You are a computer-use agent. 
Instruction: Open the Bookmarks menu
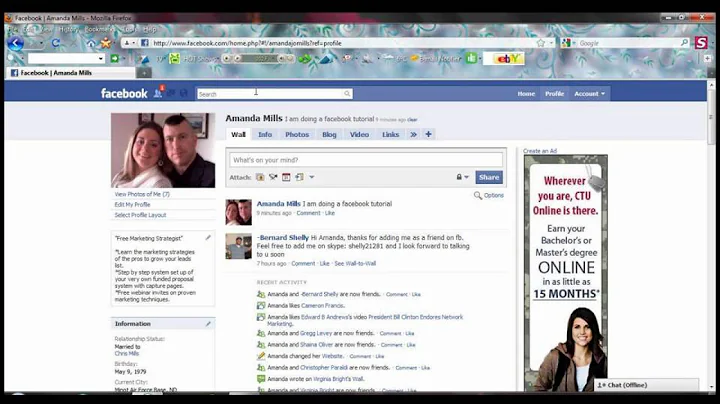100,29
